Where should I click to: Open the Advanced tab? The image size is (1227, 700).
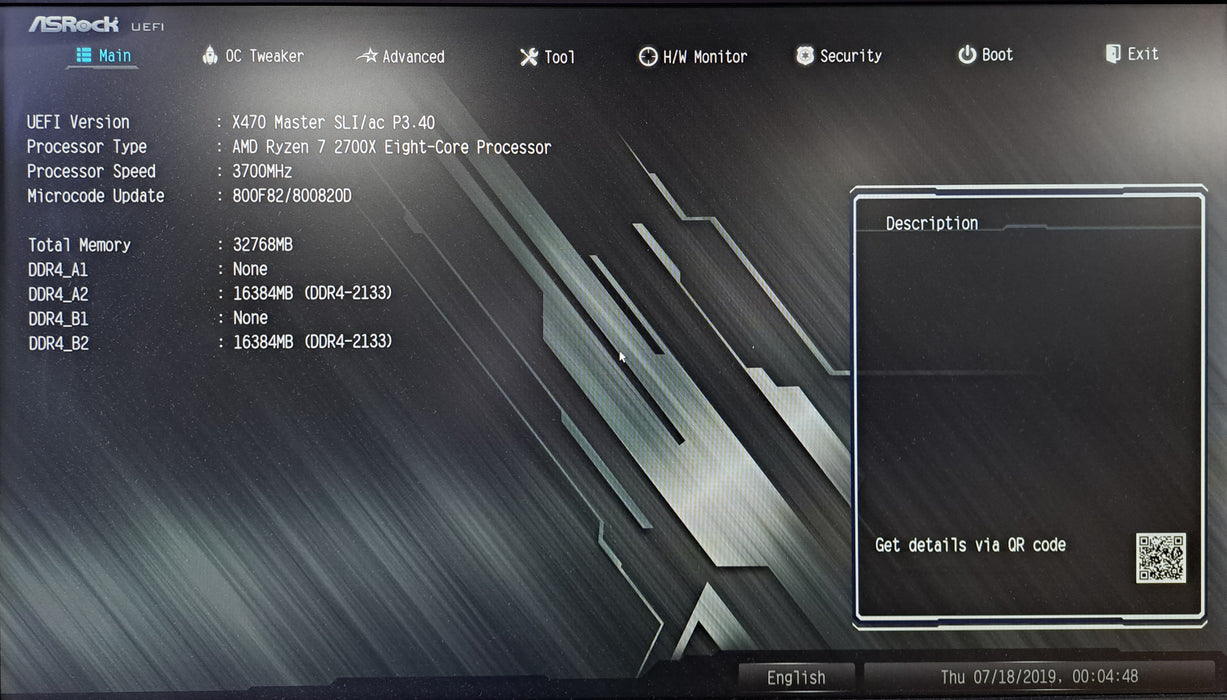click(401, 57)
